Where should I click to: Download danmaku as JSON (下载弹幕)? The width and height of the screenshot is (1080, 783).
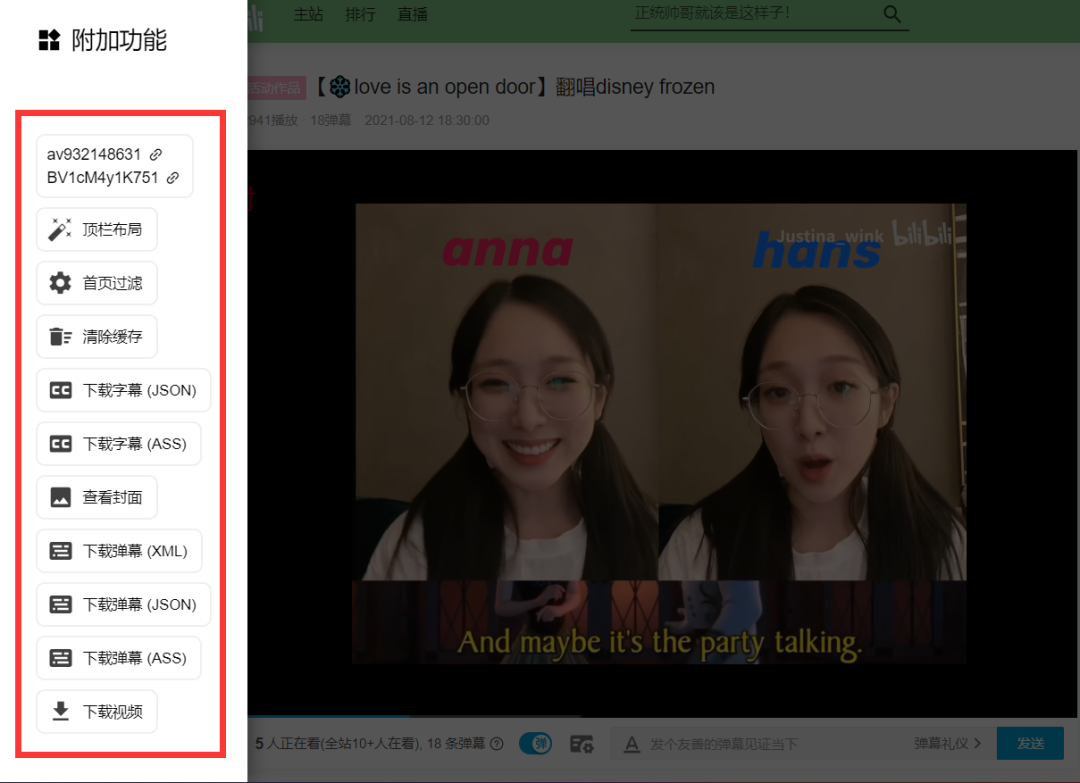[124, 605]
